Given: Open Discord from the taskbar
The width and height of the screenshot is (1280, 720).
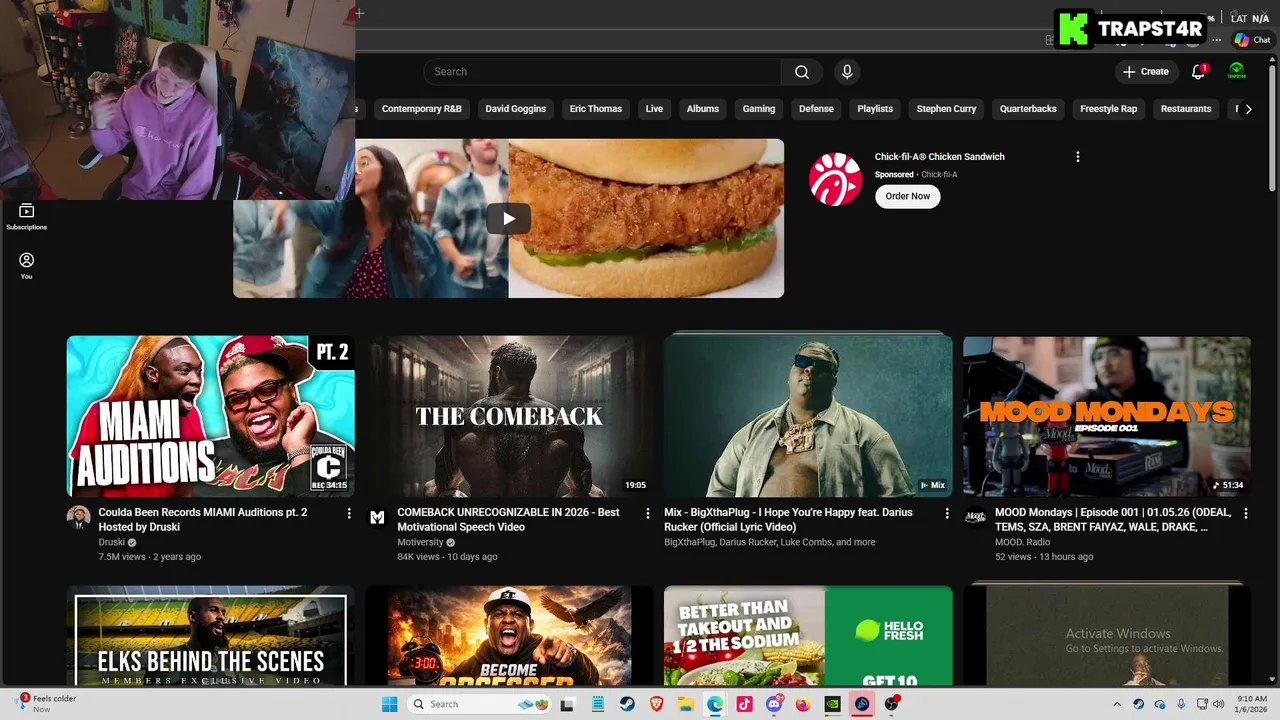Looking at the screenshot, I should (x=774, y=704).
